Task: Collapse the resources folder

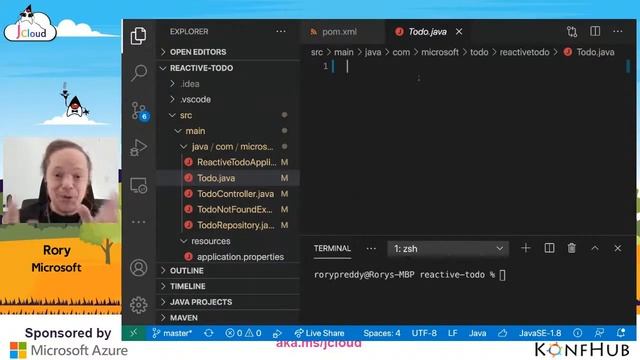Action: pos(229,241)
